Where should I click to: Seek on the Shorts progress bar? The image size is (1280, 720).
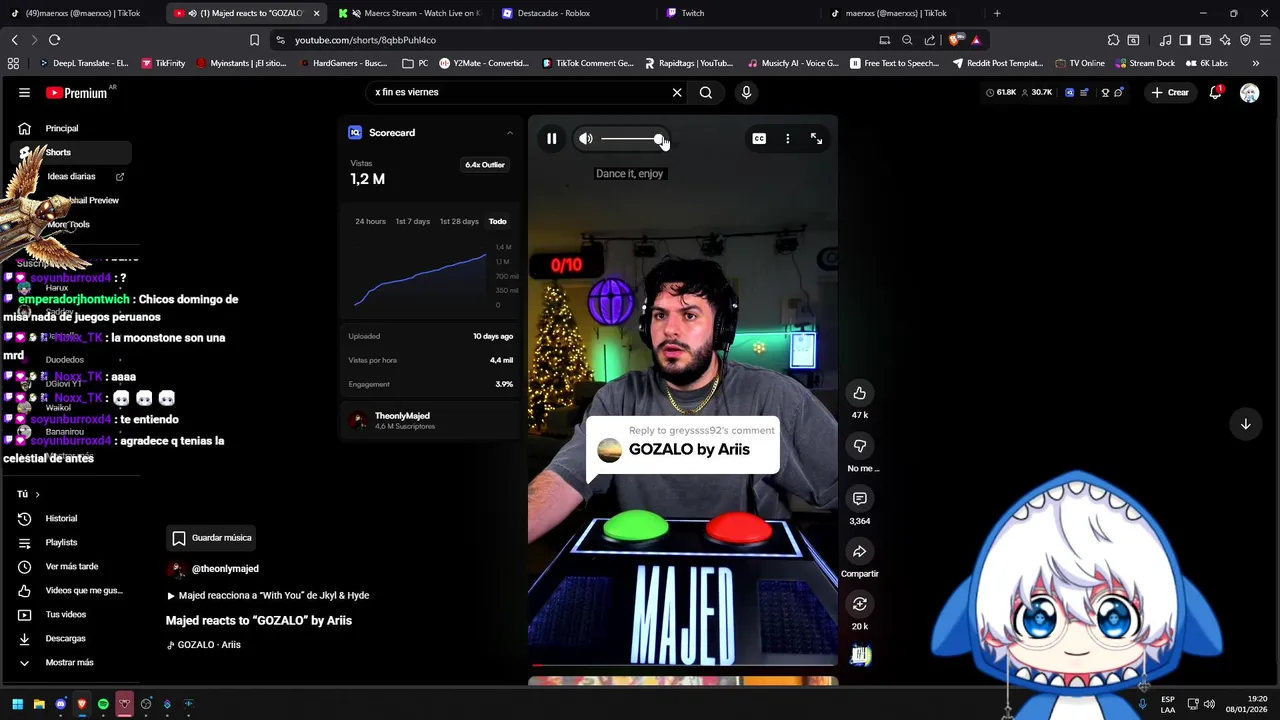pos(683,664)
